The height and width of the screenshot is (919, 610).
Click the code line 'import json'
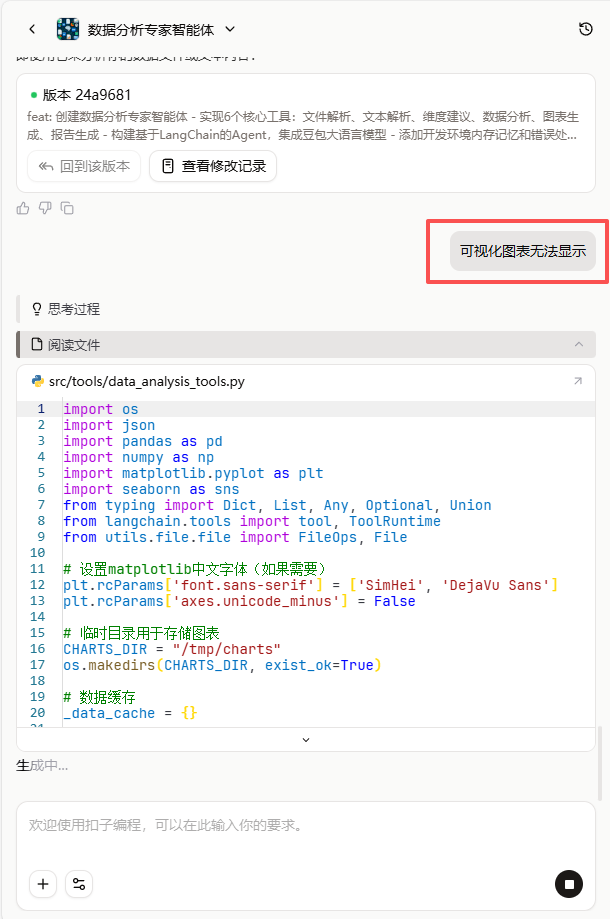pos(109,425)
